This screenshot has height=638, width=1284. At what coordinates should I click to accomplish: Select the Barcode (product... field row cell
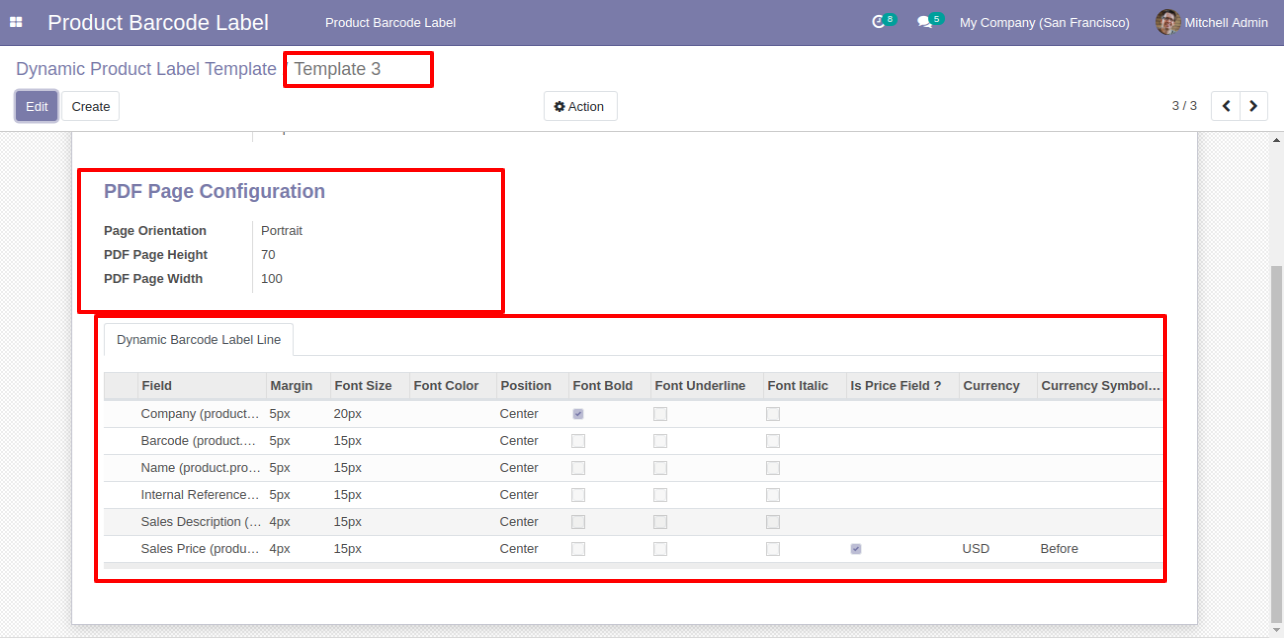[201, 441]
